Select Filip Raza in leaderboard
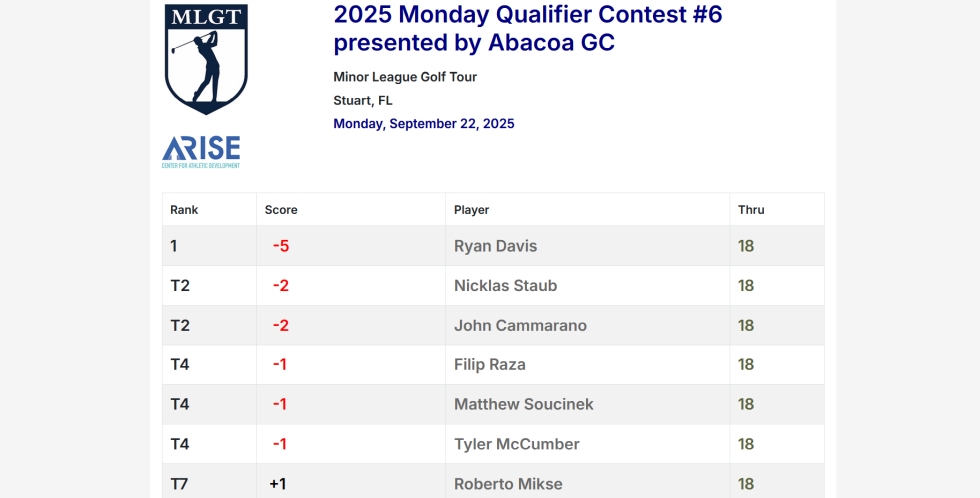Image resolution: width=980 pixels, height=498 pixels. tap(489, 365)
